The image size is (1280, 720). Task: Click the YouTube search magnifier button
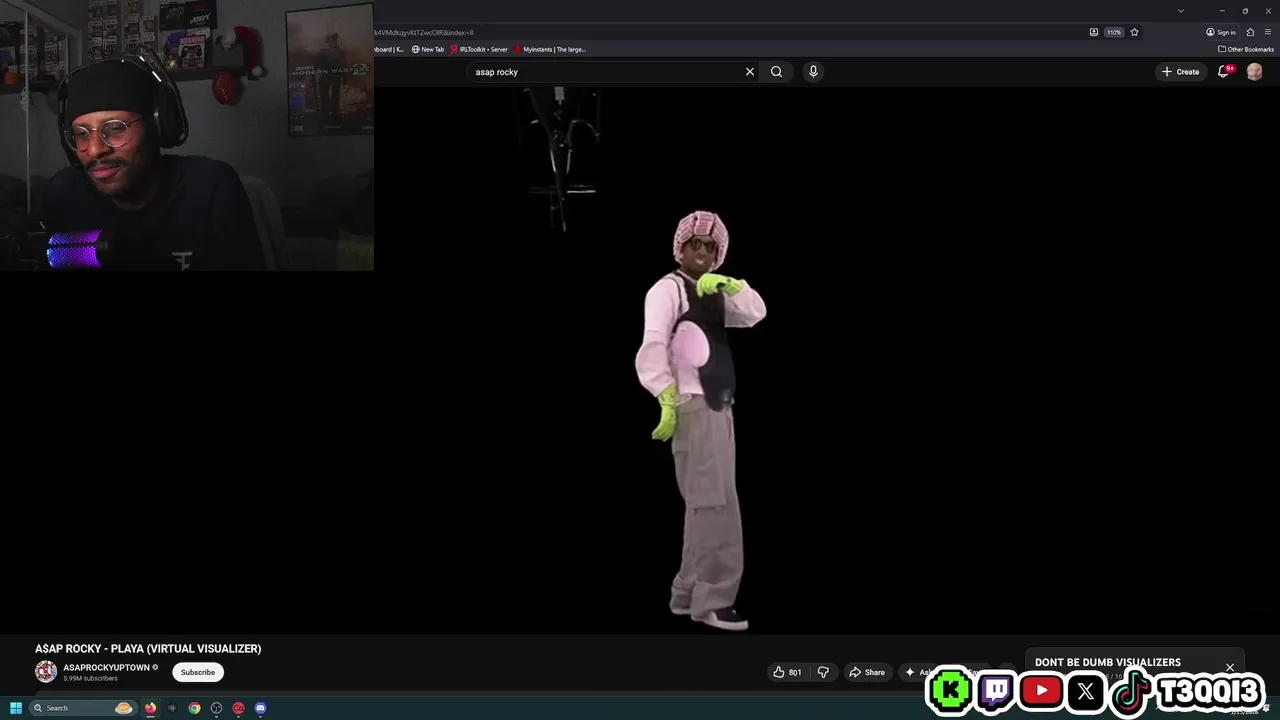776,72
